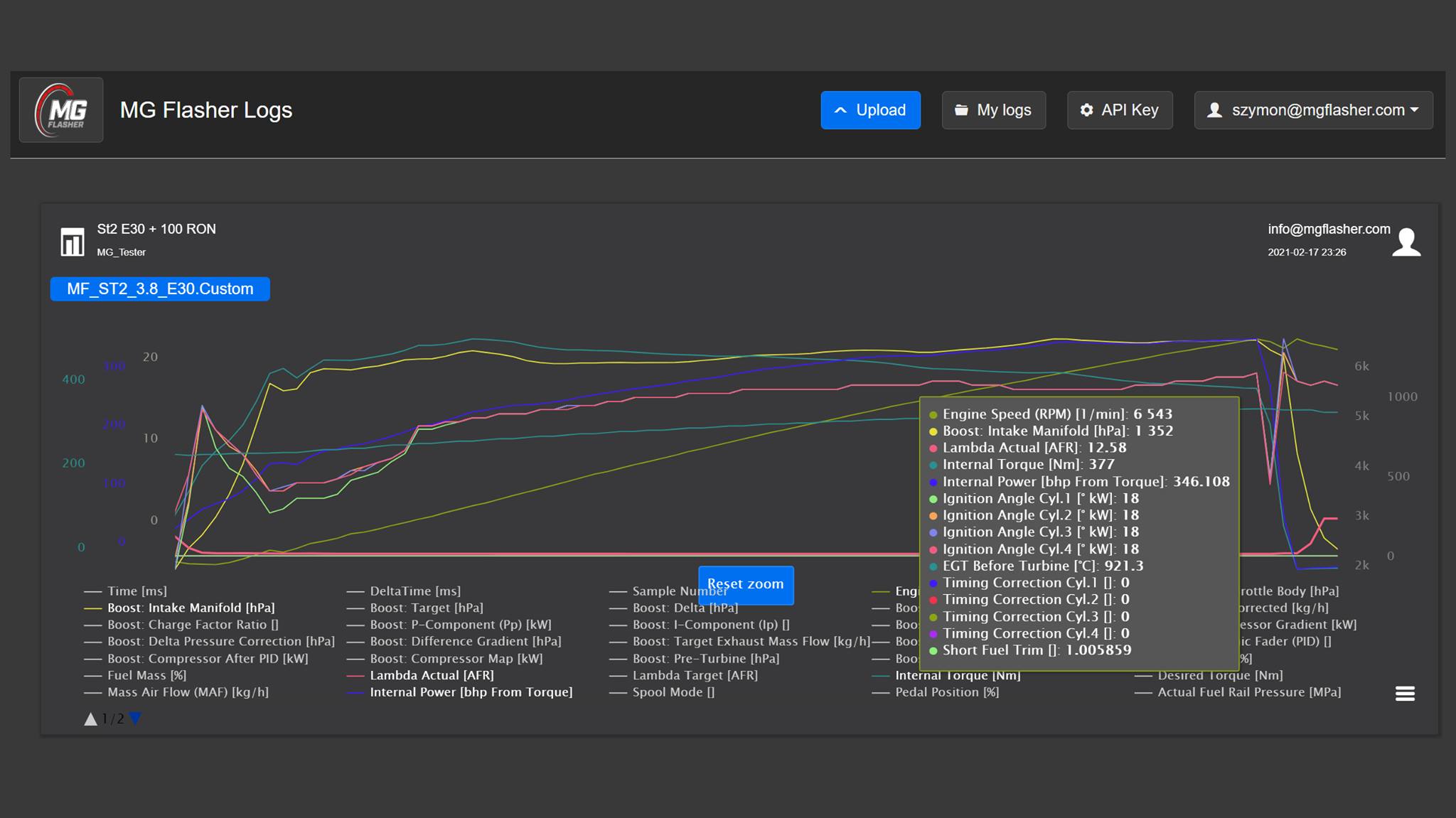Toggle Spool Mode [] legend item
Screen dimensions: 1456x818
[x=662, y=692]
